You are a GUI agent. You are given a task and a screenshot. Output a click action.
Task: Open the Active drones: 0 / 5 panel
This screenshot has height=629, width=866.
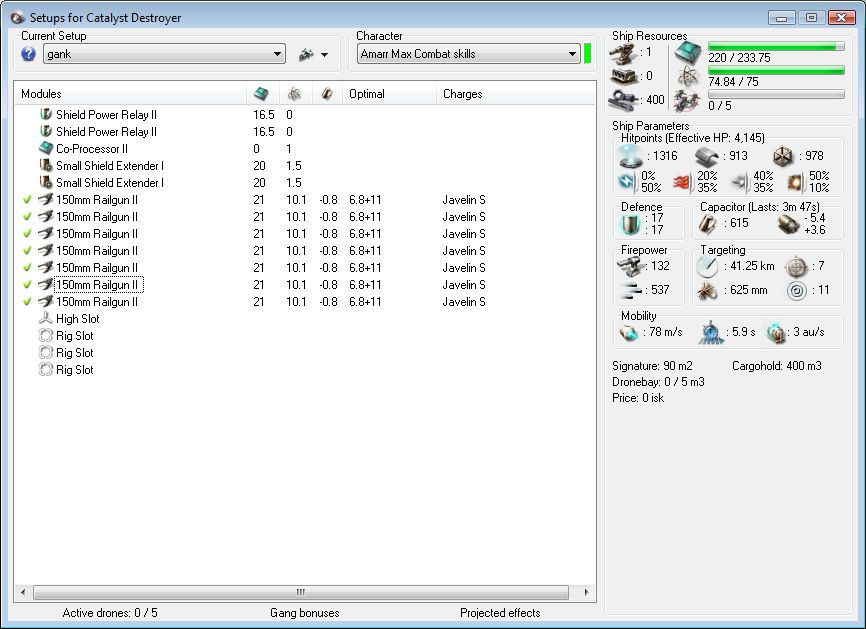[x=110, y=612]
